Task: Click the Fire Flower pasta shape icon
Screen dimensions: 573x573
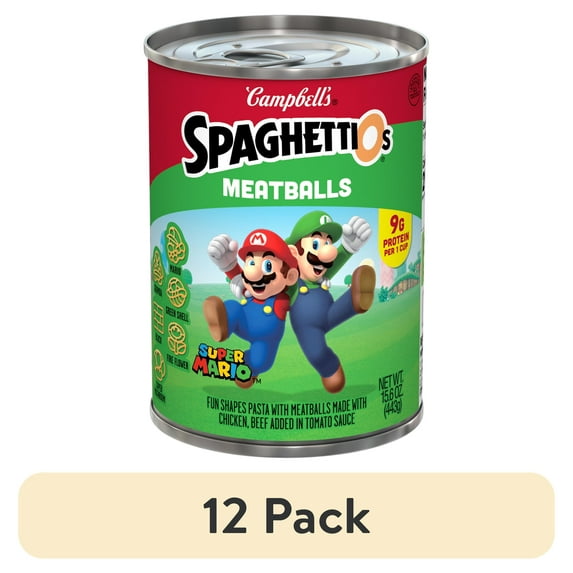Action: coord(177,338)
